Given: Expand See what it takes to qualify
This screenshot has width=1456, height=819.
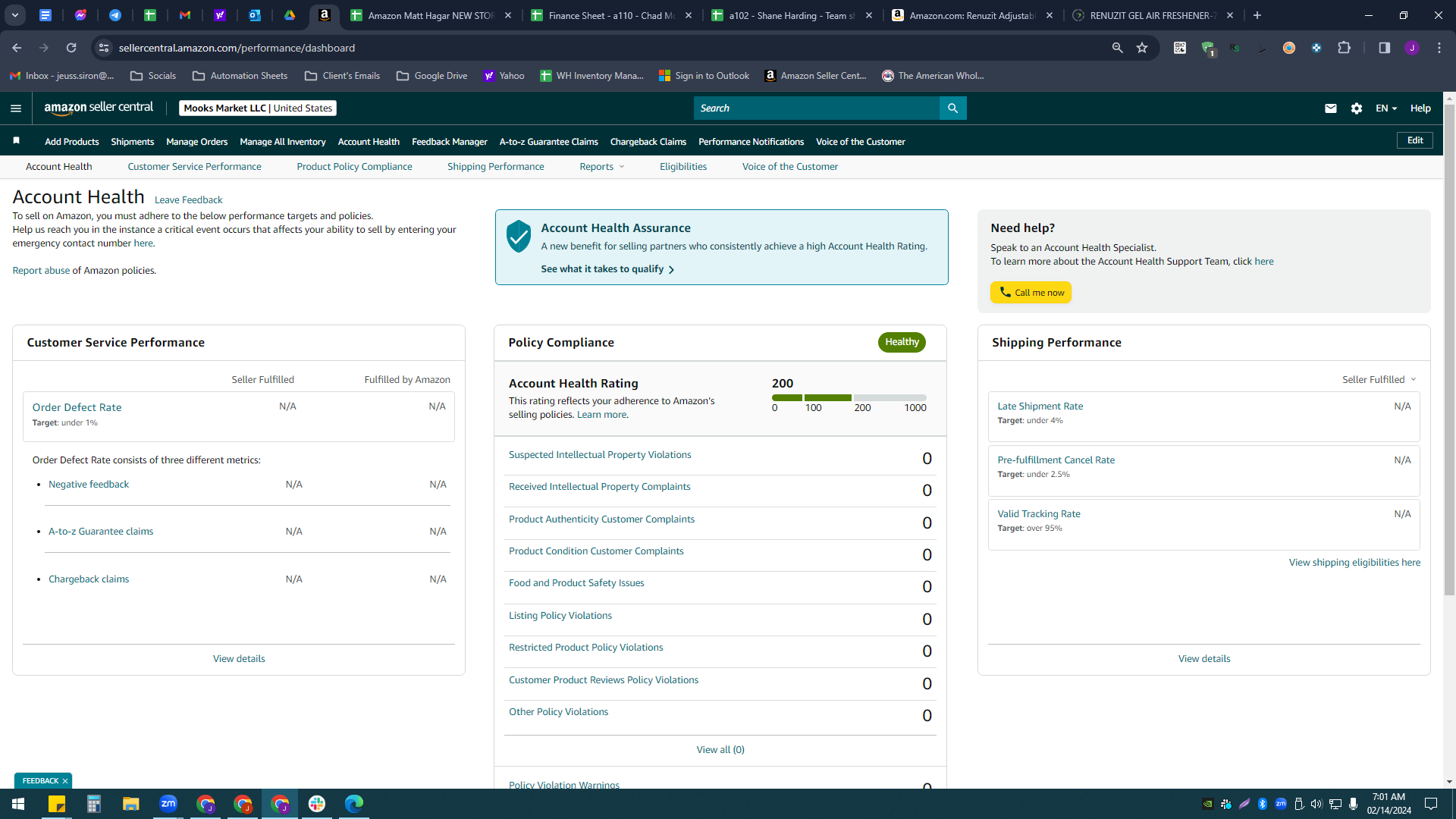Looking at the screenshot, I should 607,269.
